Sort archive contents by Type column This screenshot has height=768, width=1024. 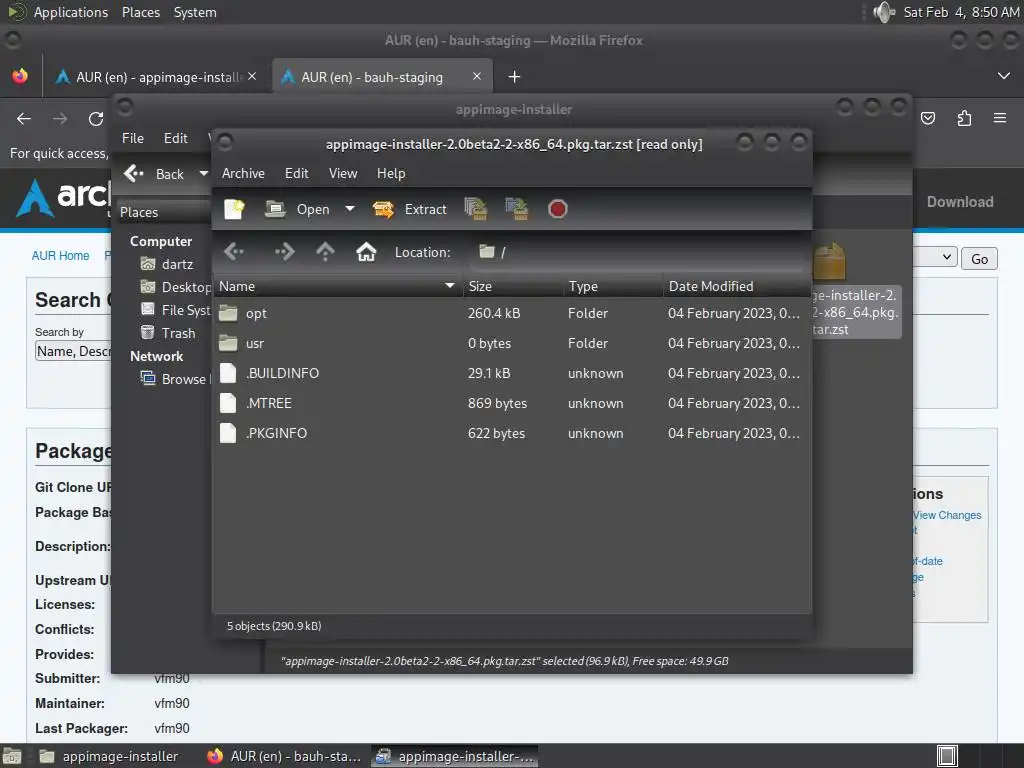coord(613,286)
